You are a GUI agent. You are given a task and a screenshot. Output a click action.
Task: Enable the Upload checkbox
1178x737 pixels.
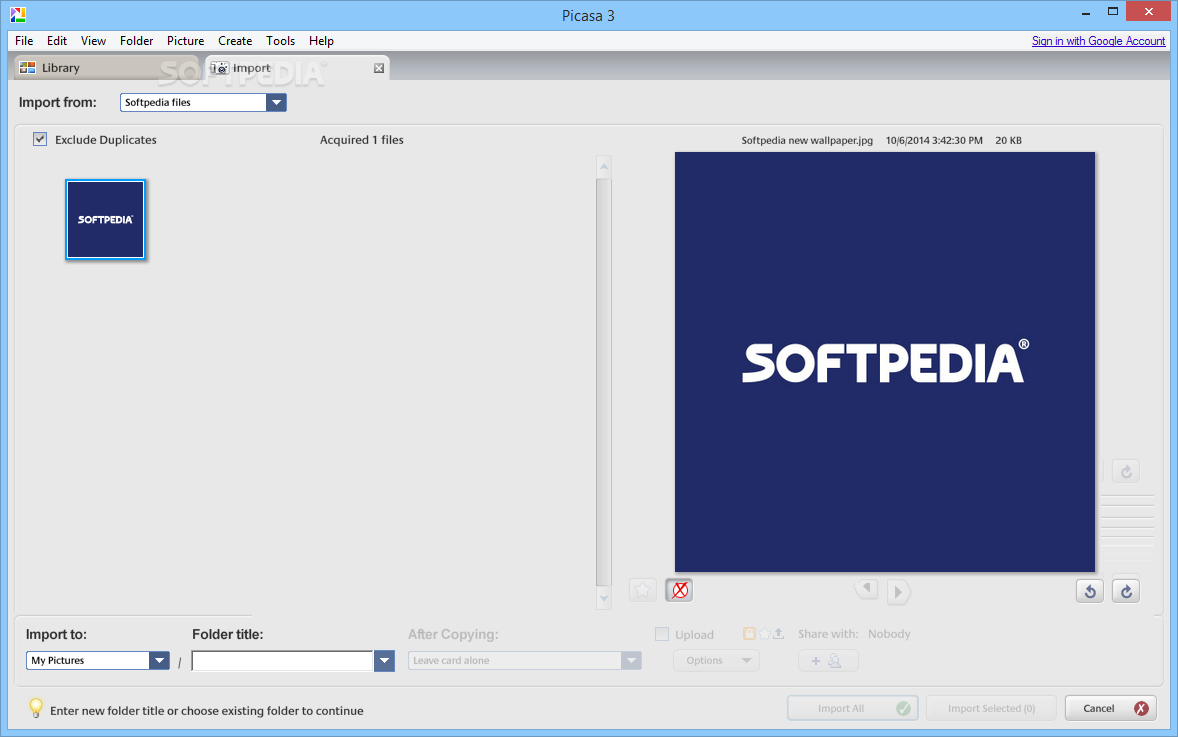click(x=662, y=634)
